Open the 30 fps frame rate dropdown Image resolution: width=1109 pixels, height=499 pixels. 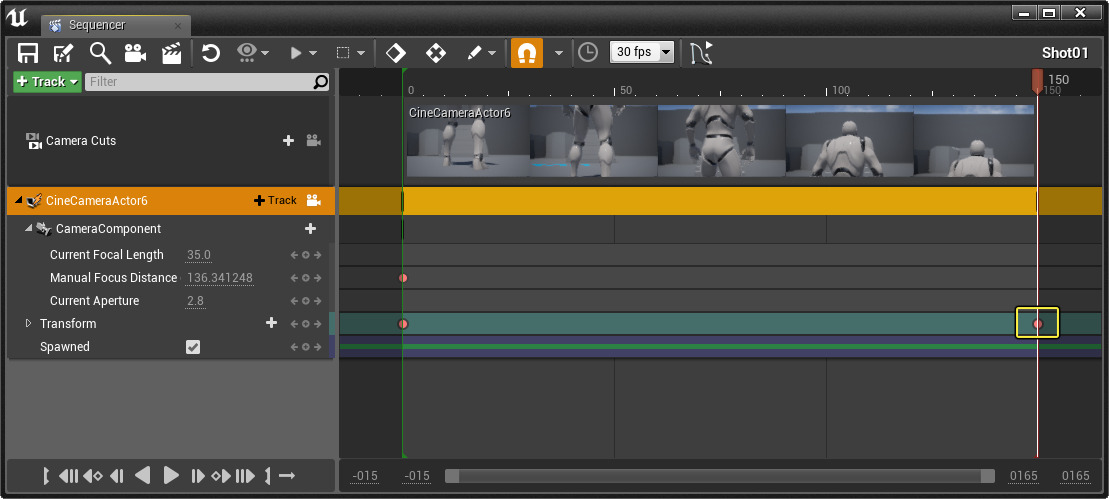(642, 52)
